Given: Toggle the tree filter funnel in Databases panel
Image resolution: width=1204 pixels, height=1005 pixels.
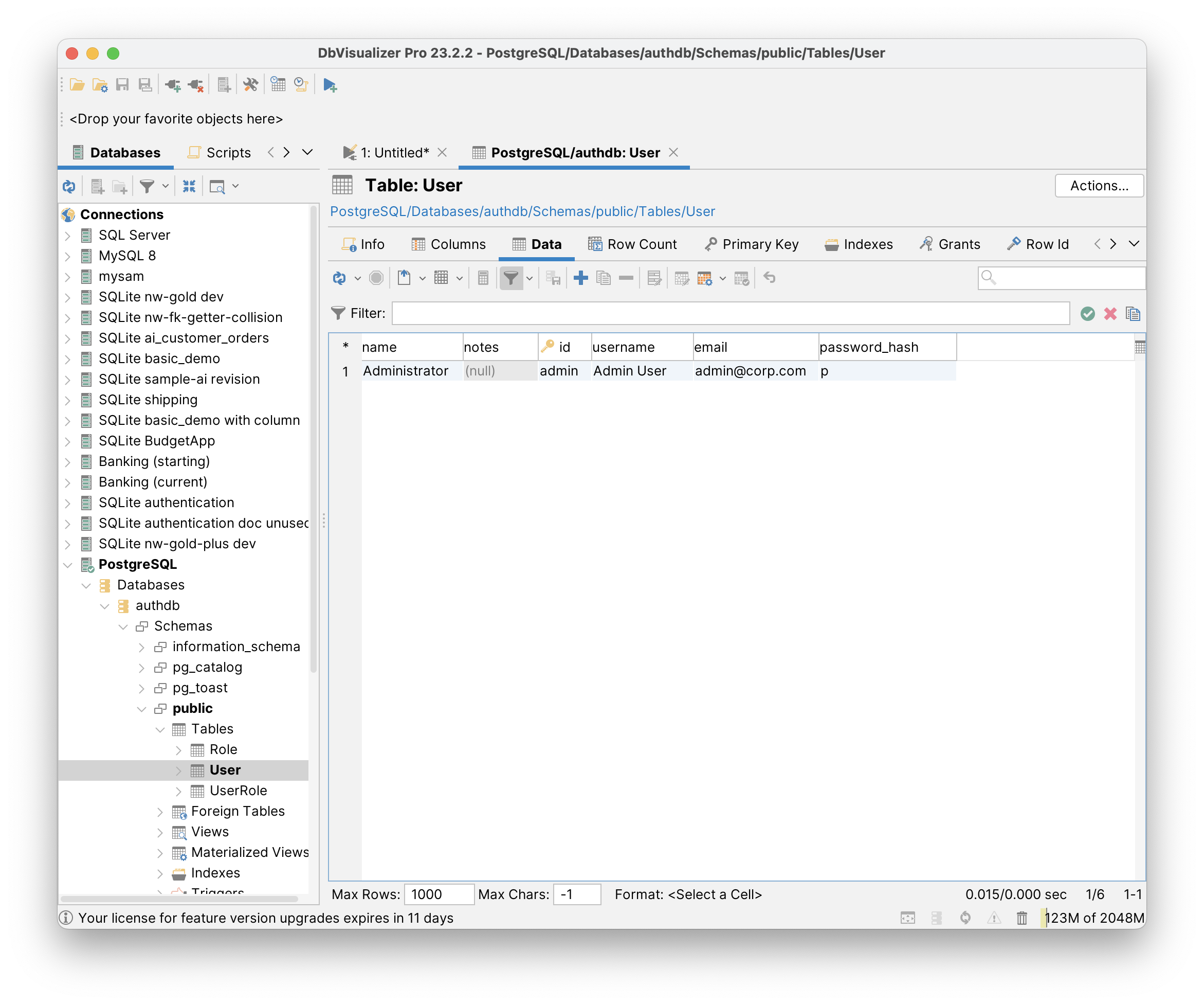Looking at the screenshot, I should (148, 186).
